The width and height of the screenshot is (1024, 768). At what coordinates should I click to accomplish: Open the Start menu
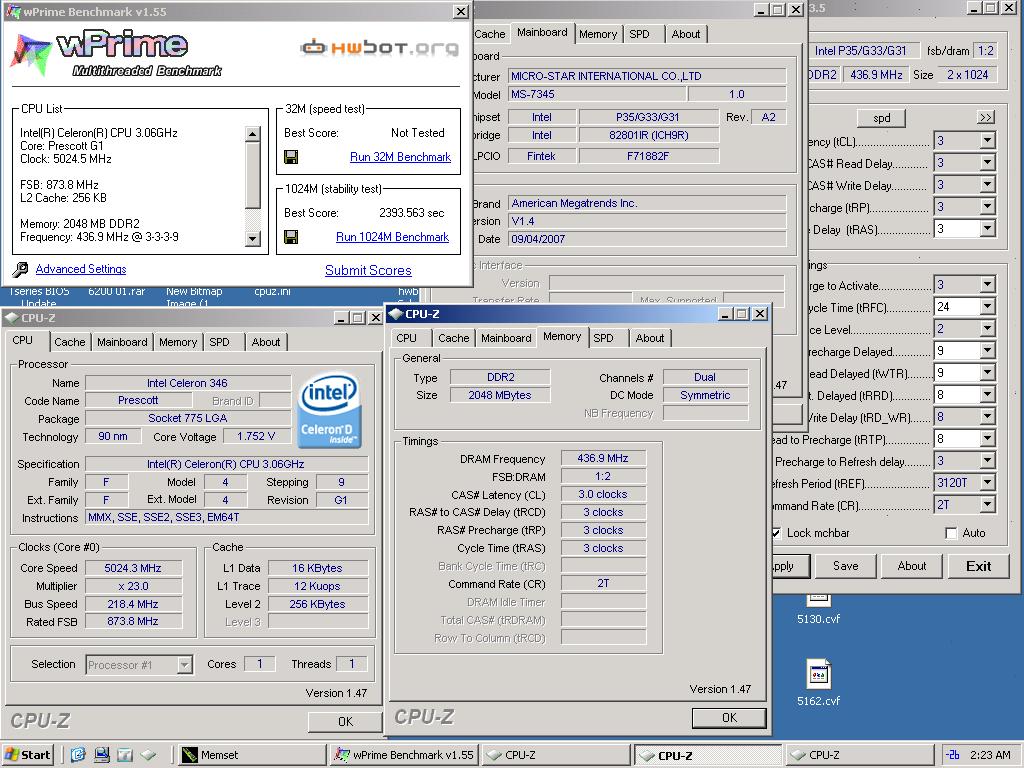(x=27, y=755)
